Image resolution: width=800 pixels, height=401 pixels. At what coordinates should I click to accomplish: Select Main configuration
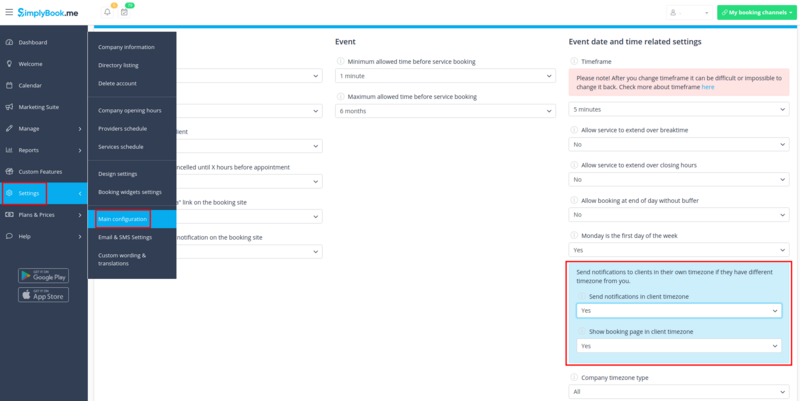tap(122, 219)
